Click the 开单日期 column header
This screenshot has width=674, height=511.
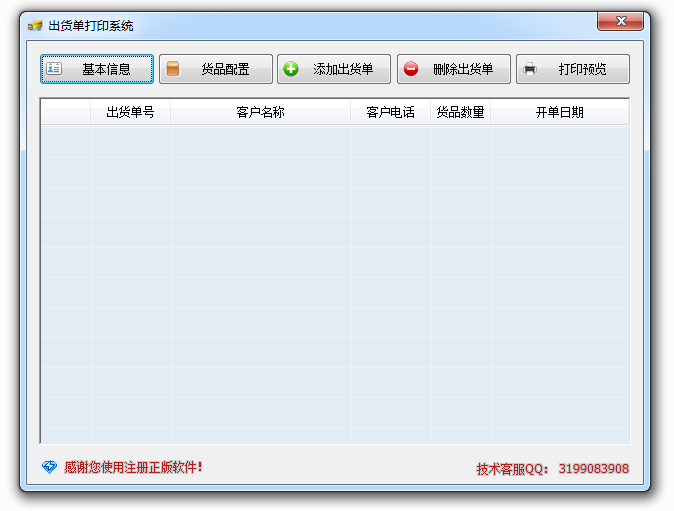tap(559, 112)
